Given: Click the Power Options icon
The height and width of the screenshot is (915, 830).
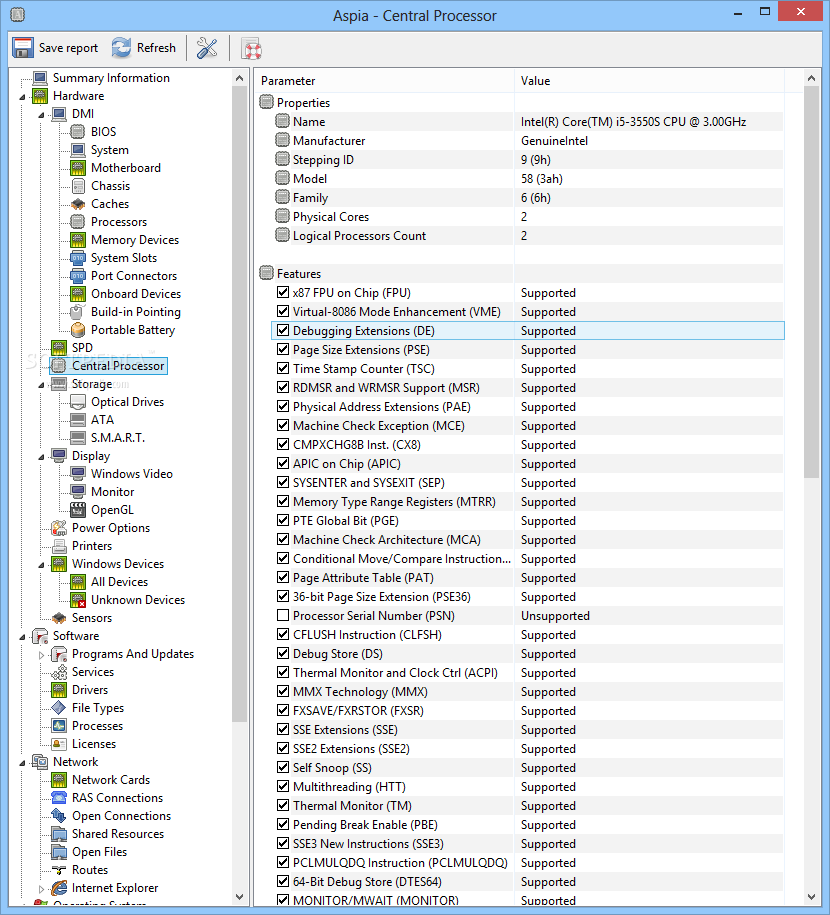Looking at the screenshot, I should [59, 528].
